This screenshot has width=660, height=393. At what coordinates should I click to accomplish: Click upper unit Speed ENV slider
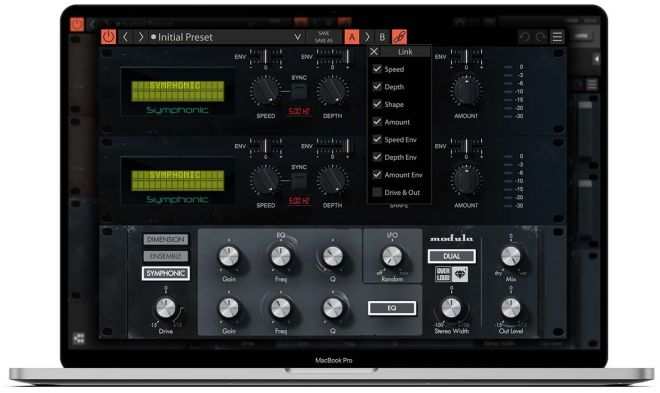[266, 58]
